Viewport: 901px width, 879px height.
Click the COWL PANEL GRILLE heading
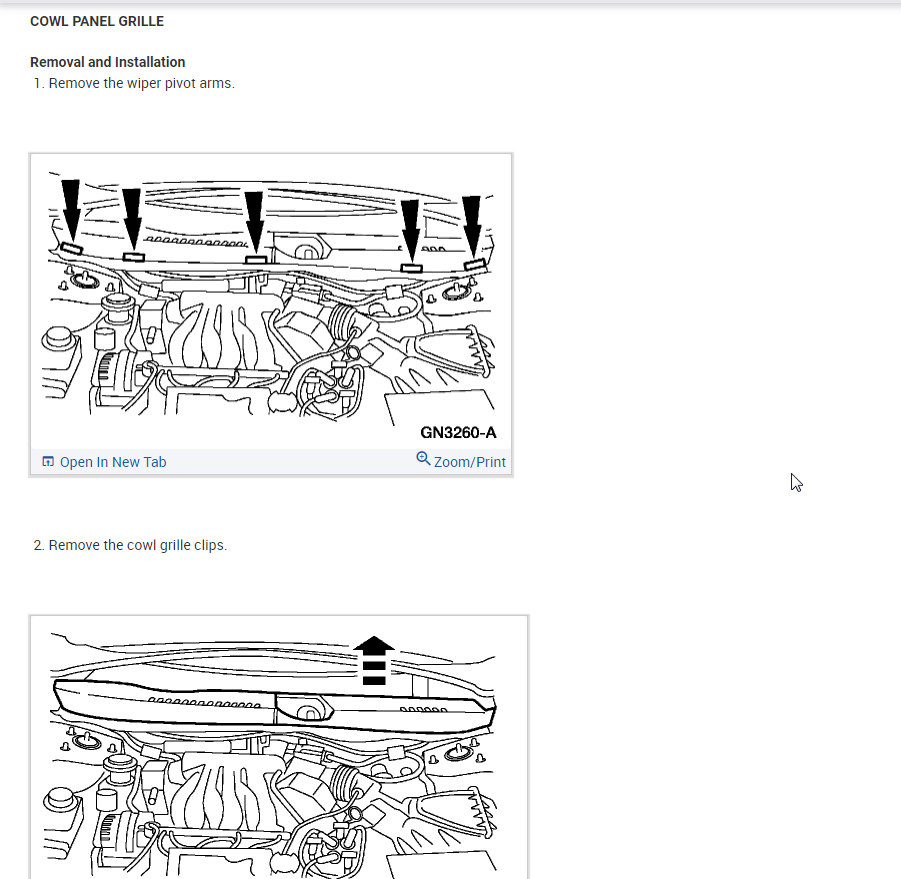(97, 21)
